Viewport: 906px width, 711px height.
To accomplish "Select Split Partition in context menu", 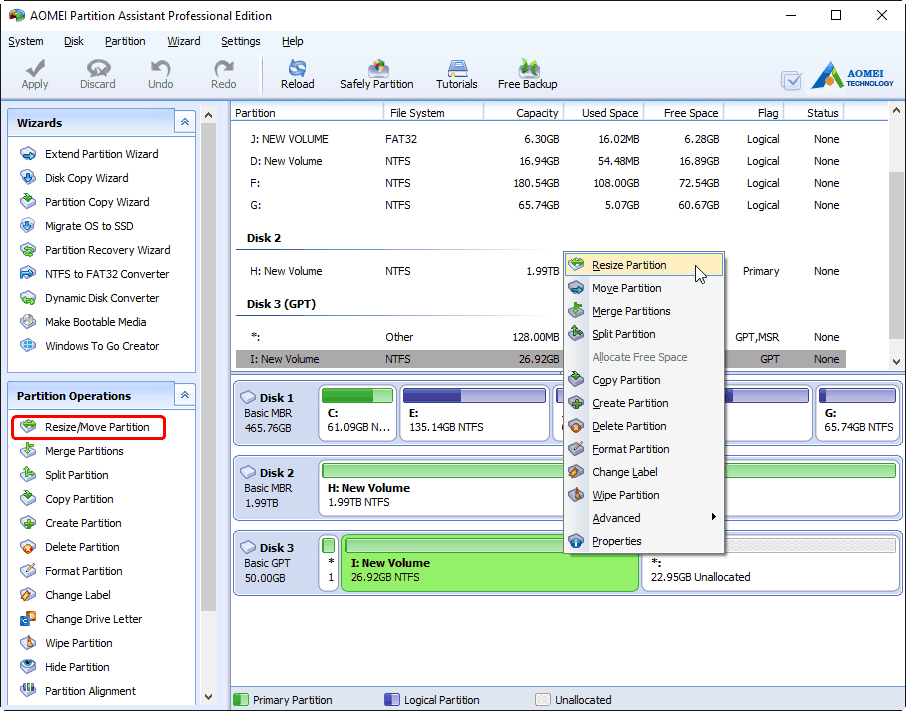I will pos(644,334).
